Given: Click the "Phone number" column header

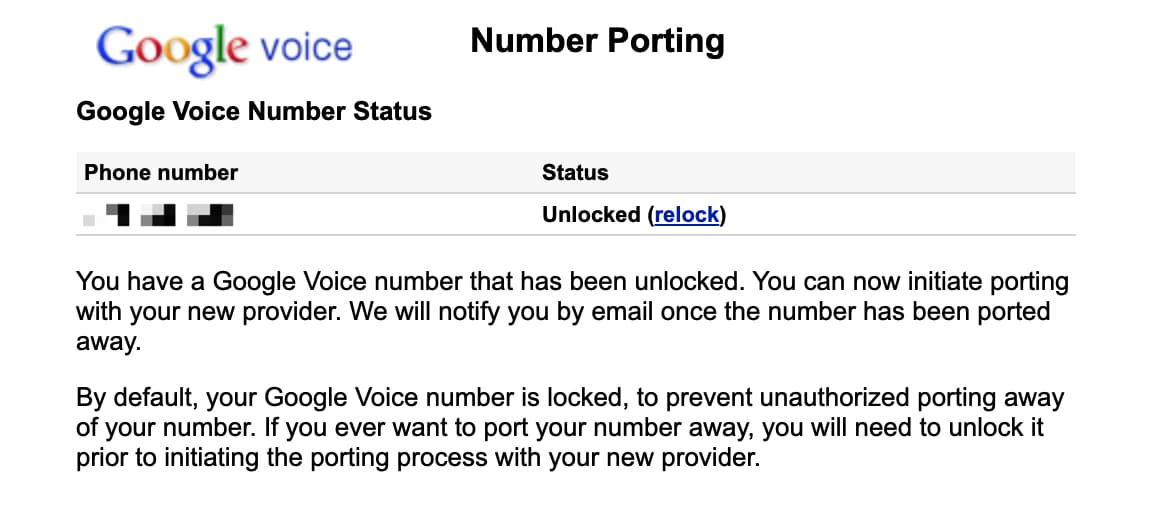Looking at the screenshot, I should [161, 172].
